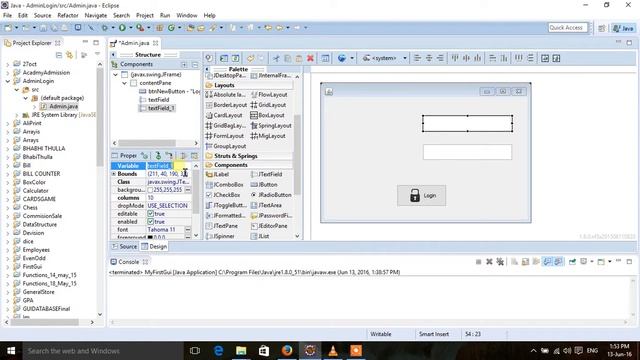This screenshot has width=640, height=360.
Task: Expand the JRE System Library node
Action: click(17, 115)
